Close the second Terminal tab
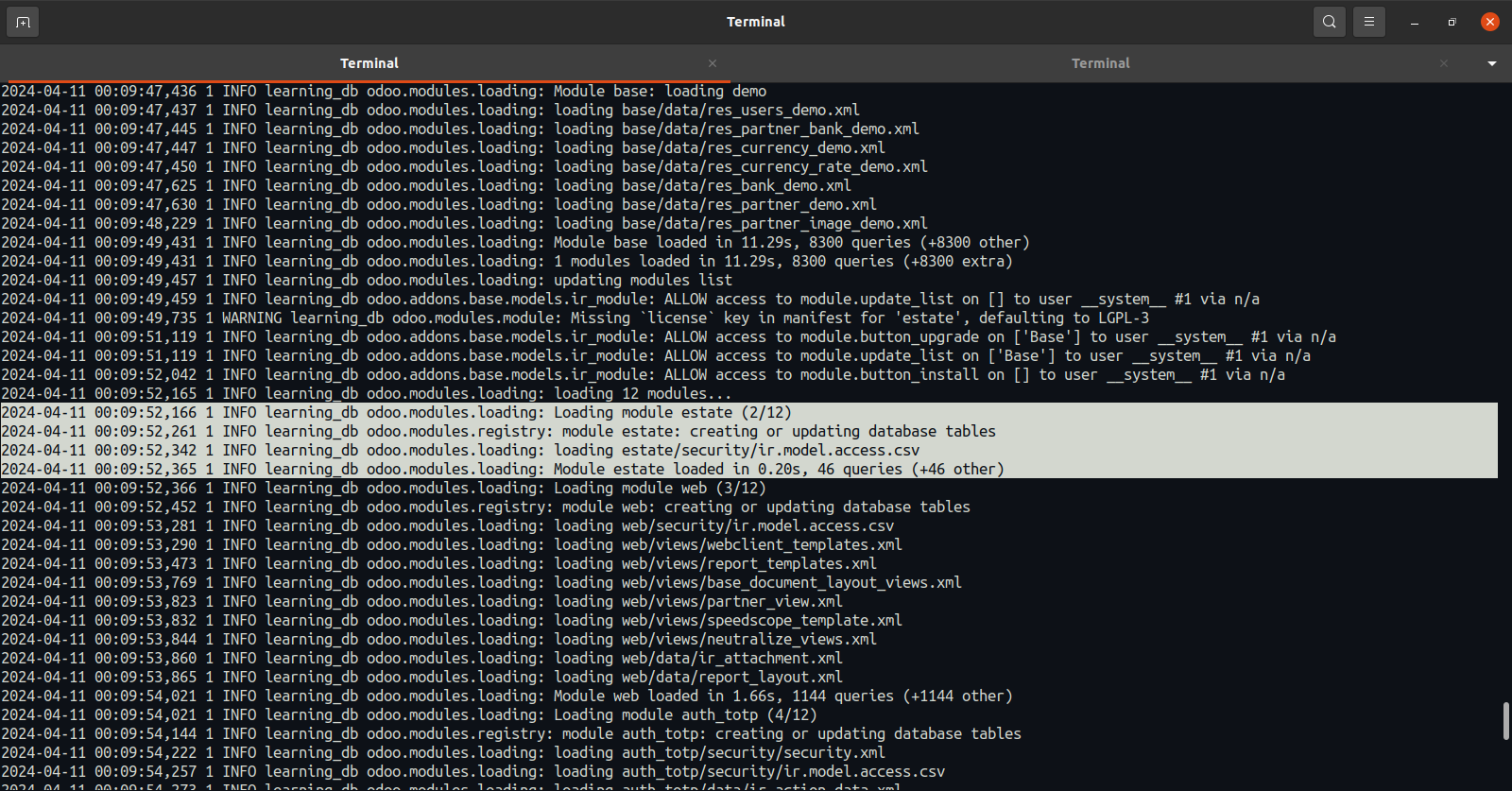 [x=1444, y=63]
